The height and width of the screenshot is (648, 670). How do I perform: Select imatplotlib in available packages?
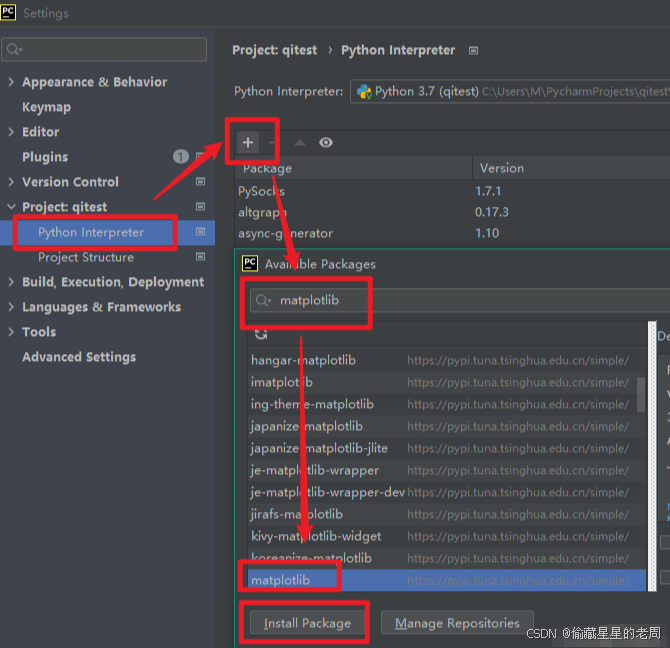447,382
